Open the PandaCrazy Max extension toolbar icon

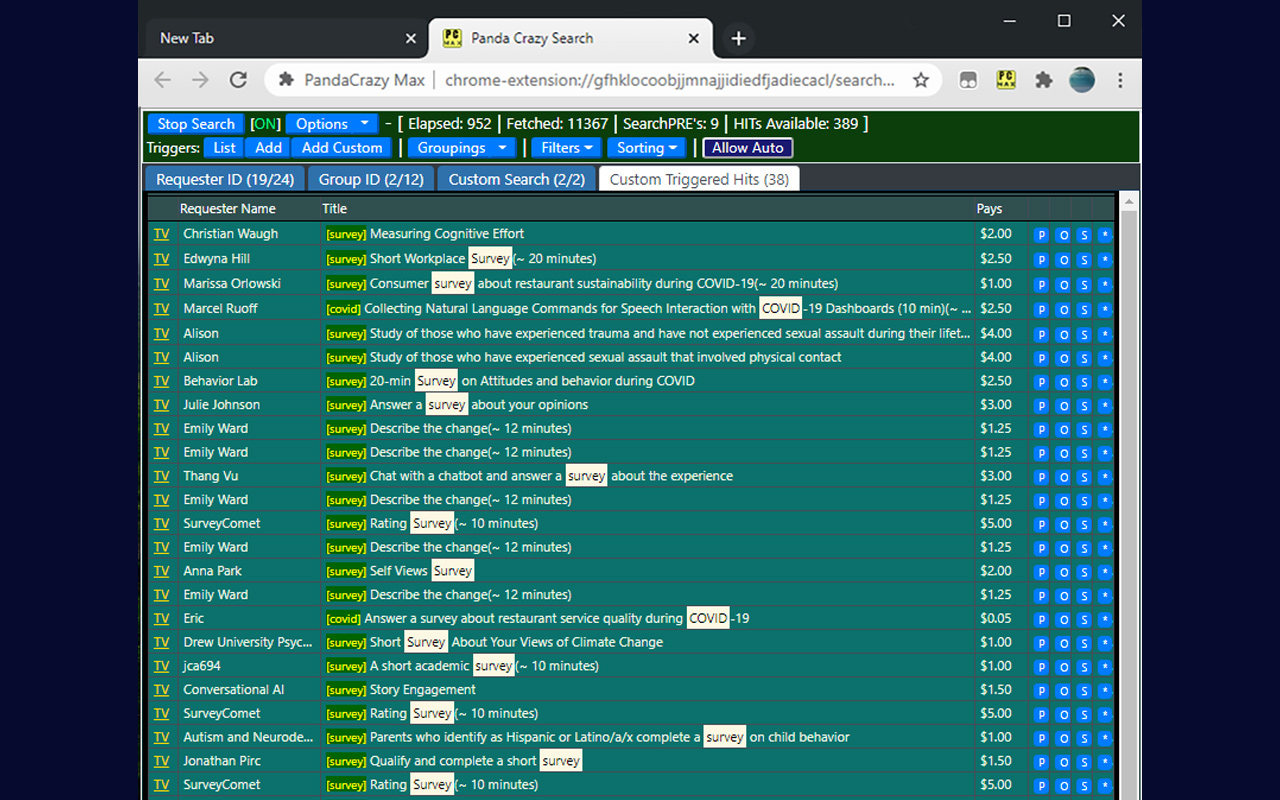(1005, 80)
